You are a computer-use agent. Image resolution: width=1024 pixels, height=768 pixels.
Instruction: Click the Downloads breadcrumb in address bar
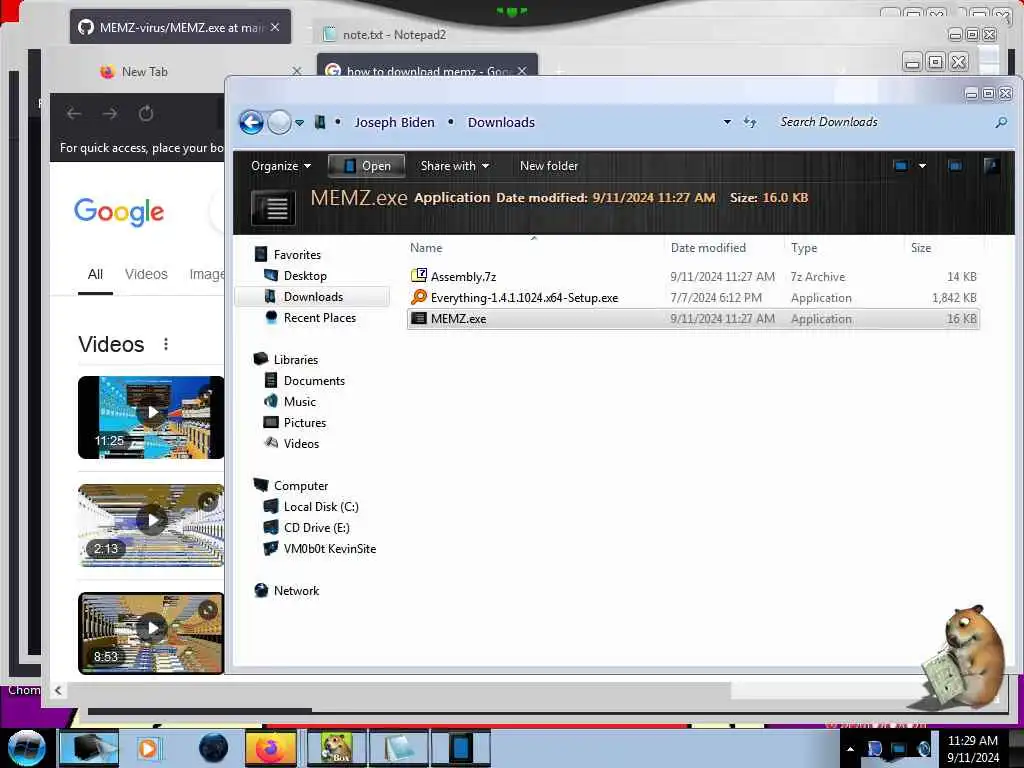(501, 122)
